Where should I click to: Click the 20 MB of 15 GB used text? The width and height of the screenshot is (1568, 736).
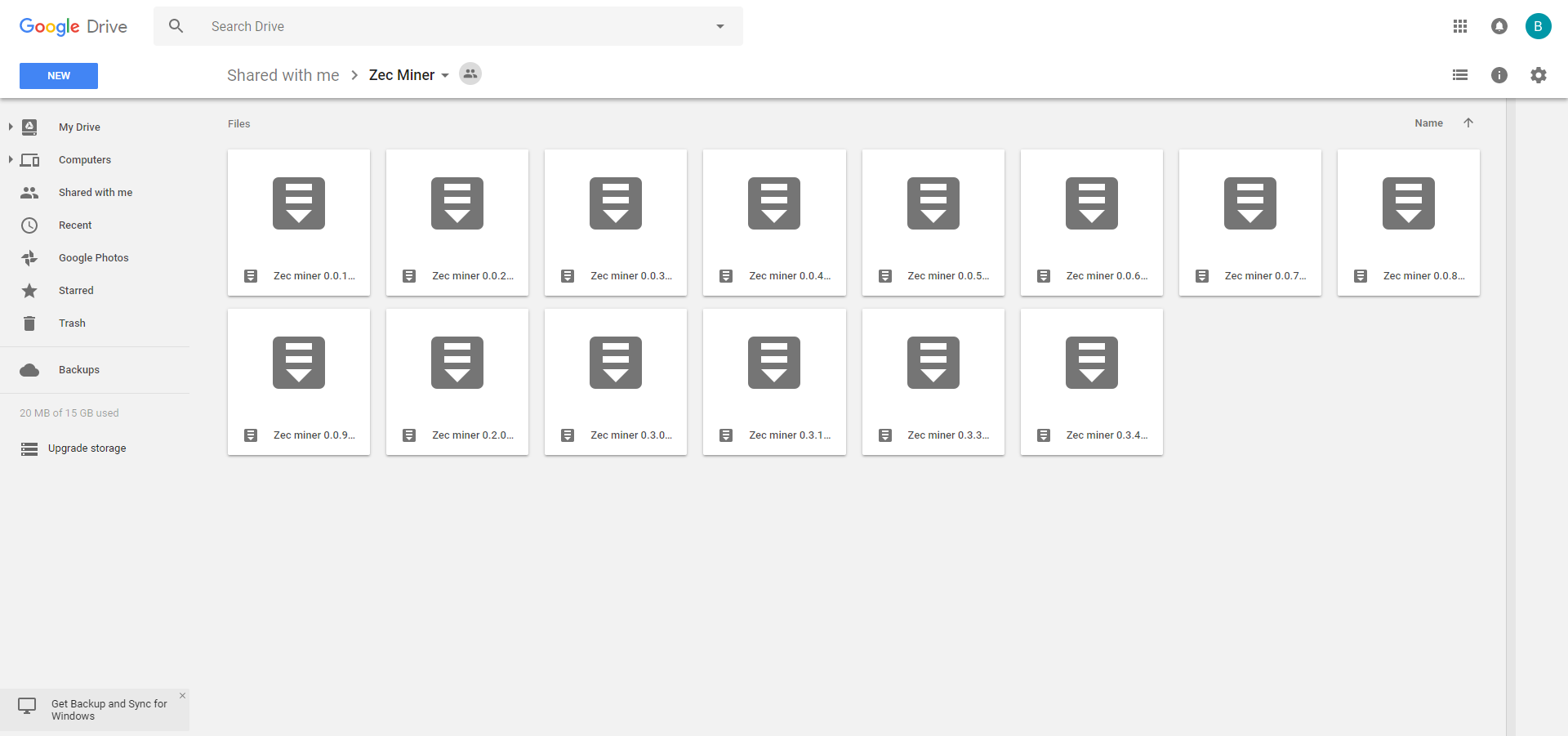click(69, 413)
